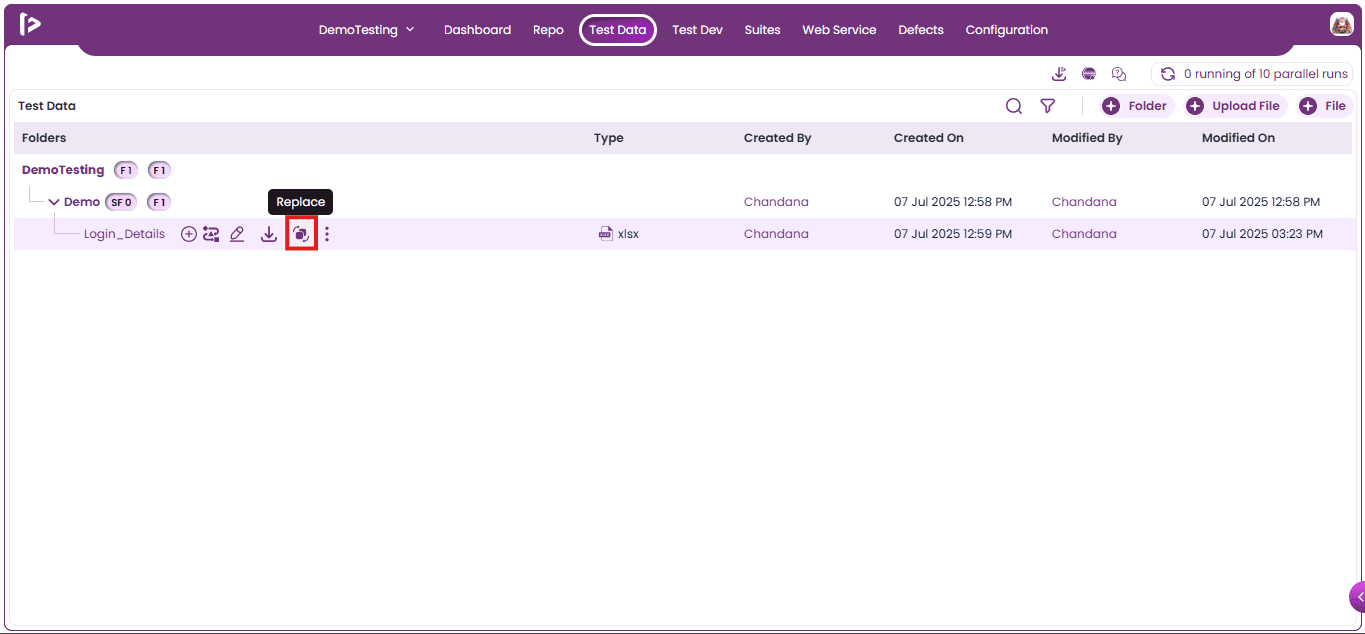The image size is (1365, 634).
Task: Click the filter funnel icon
Action: click(1047, 106)
